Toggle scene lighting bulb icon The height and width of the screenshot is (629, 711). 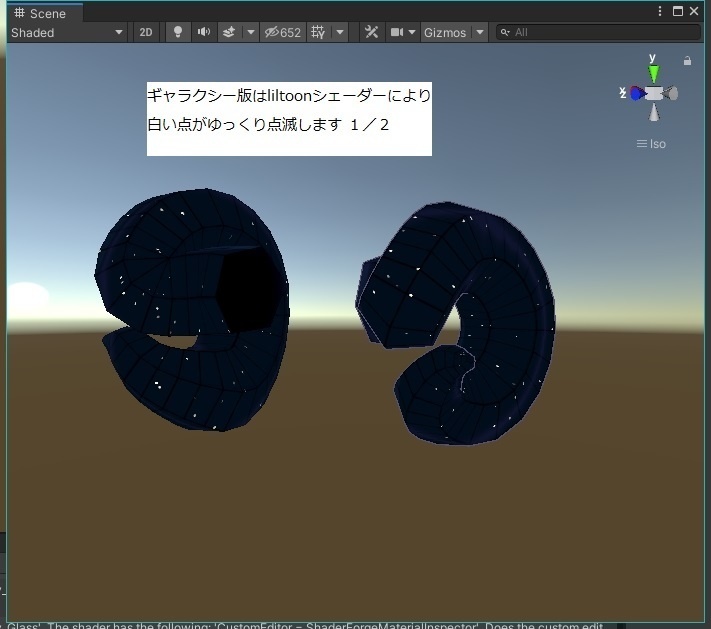pyautogui.click(x=178, y=33)
